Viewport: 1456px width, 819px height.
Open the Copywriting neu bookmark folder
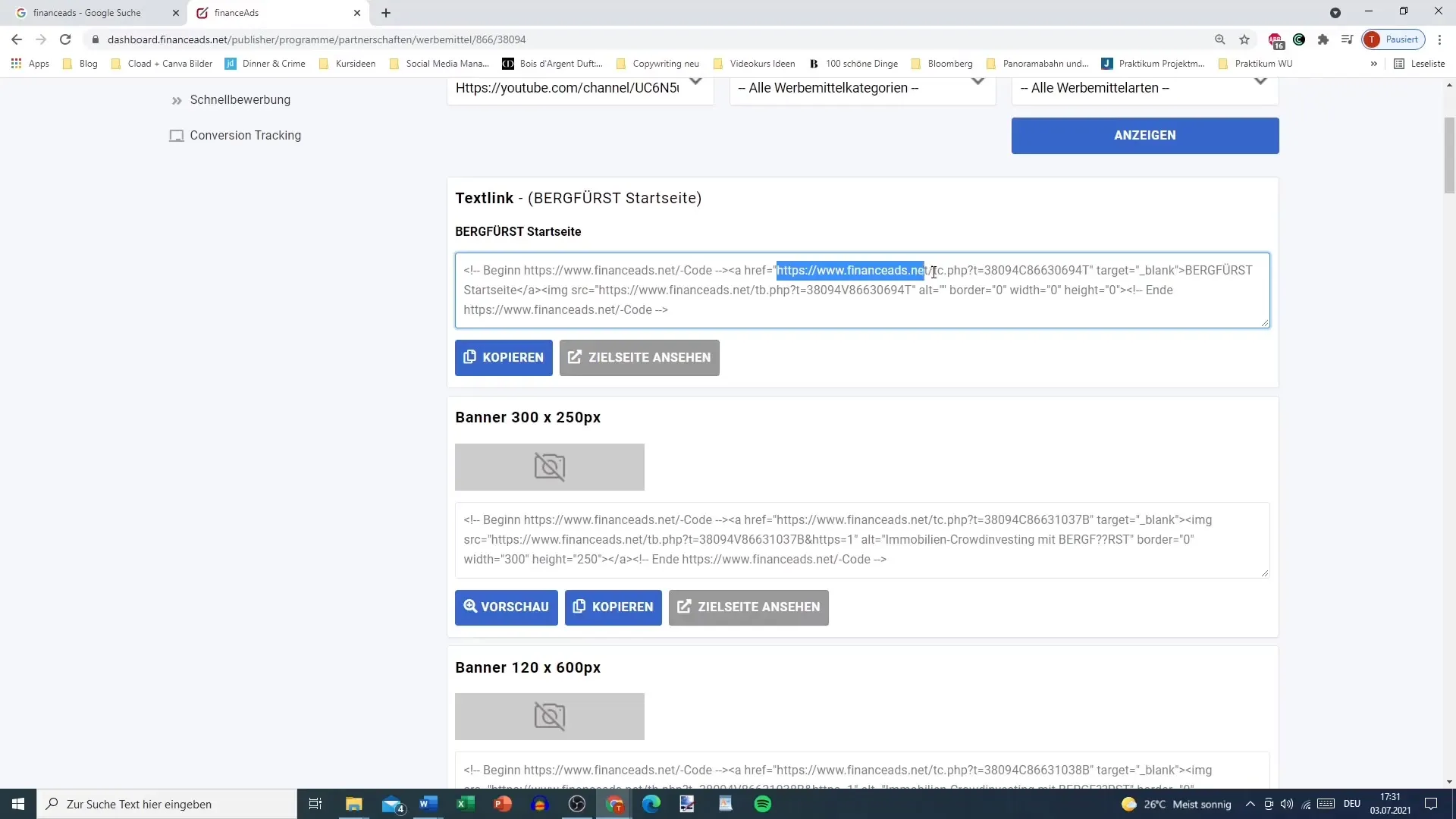point(658,64)
